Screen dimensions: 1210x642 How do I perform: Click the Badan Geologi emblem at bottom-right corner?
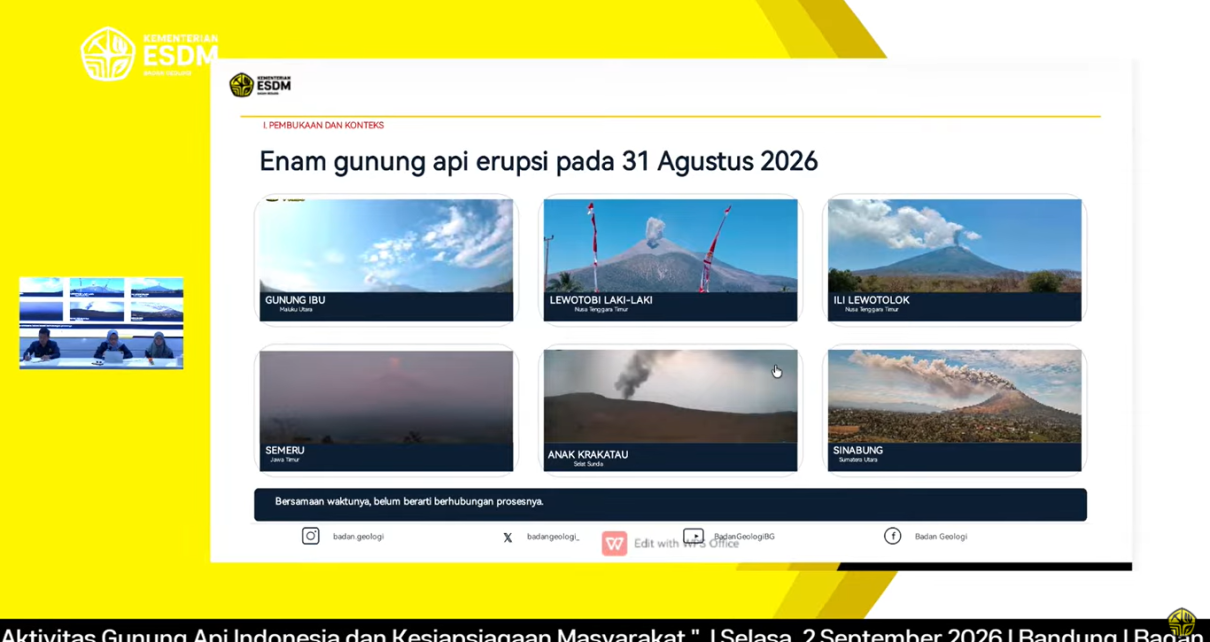click(x=1182, y=623)
